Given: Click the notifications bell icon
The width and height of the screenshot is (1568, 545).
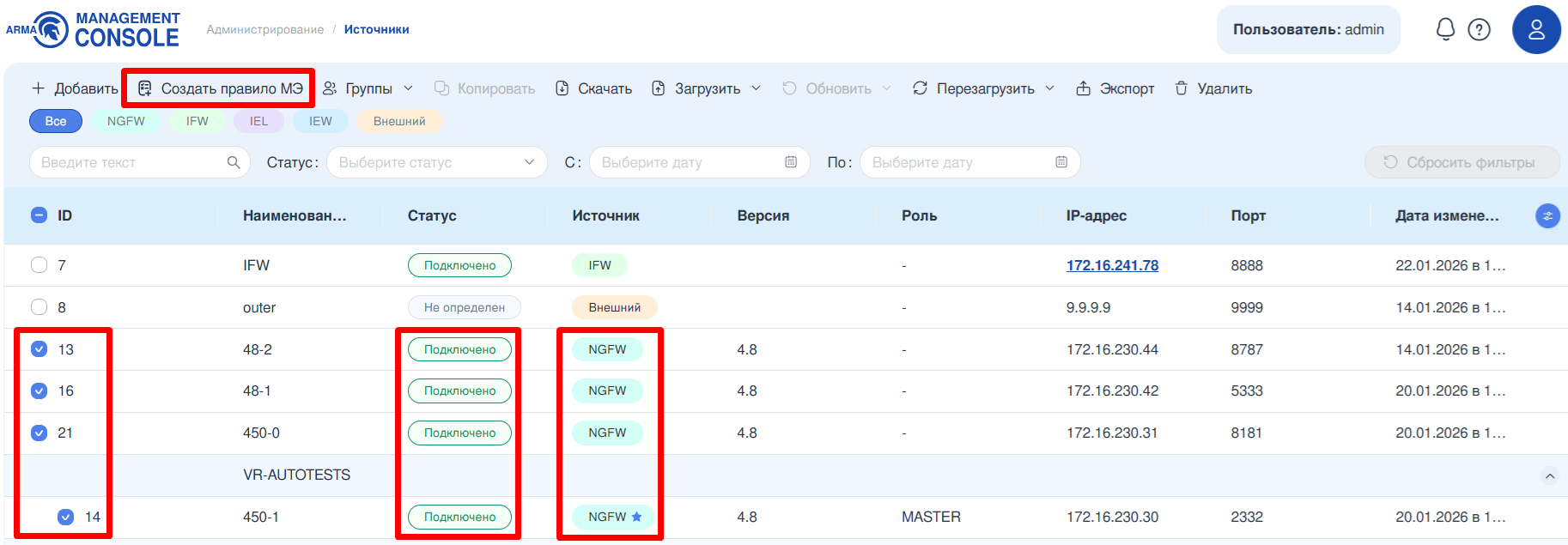Looking at the screenshot, I should point(1445,29).
